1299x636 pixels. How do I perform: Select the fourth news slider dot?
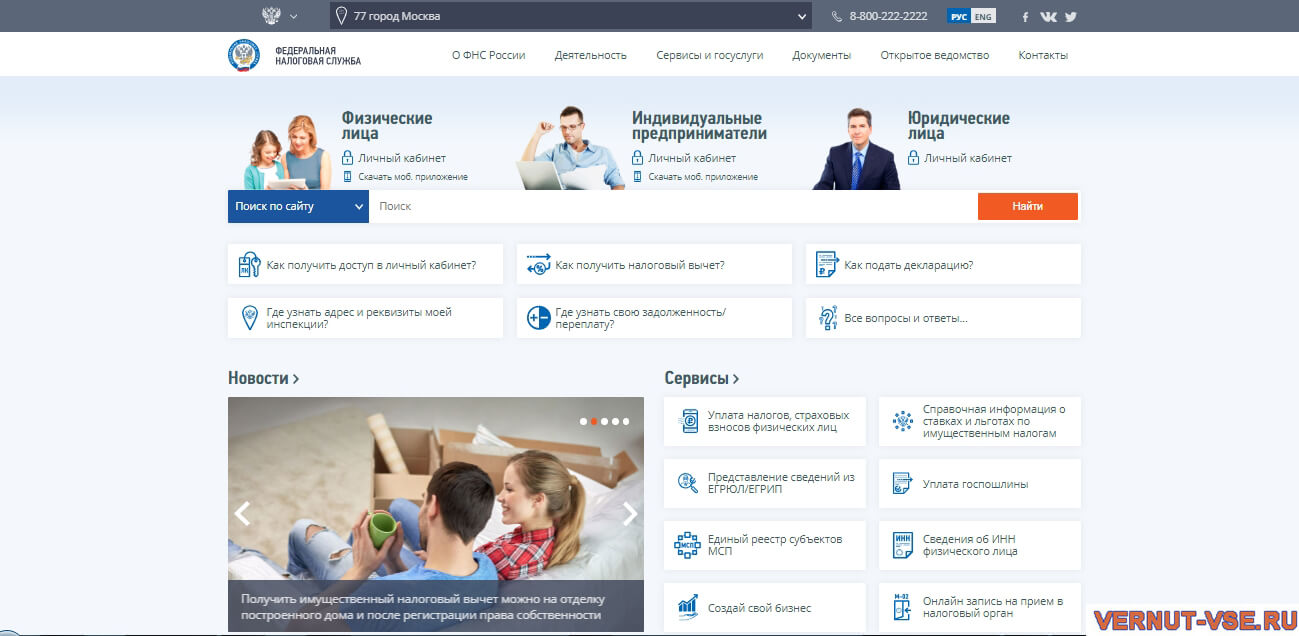617,421
